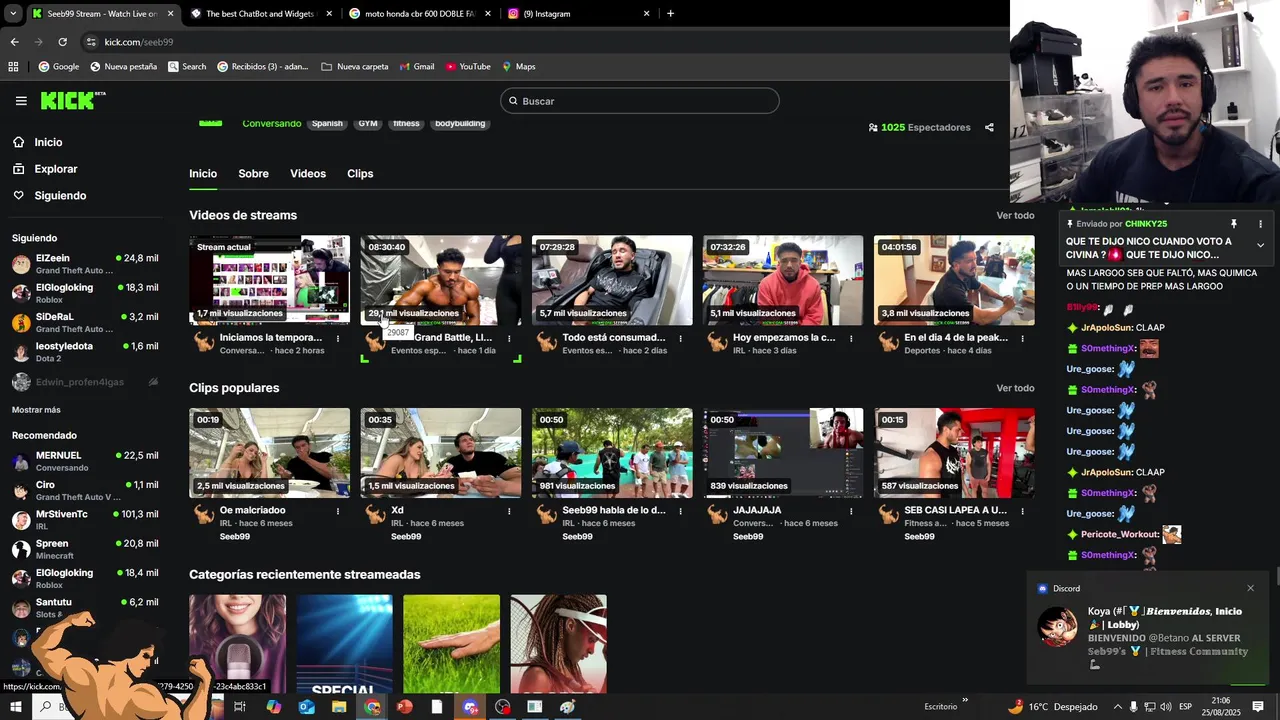Click the Buscar search field

[x=640, y=101]
